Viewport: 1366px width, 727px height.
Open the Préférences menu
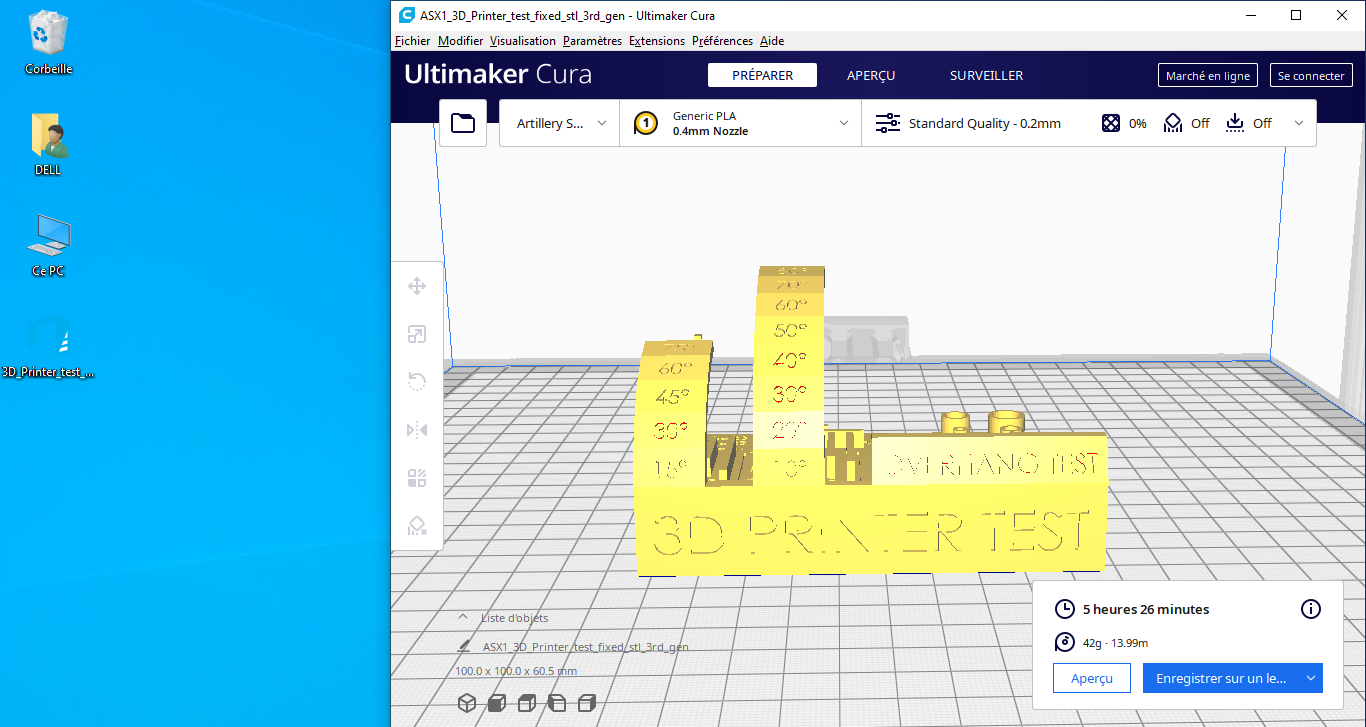[x=722, y=41]
